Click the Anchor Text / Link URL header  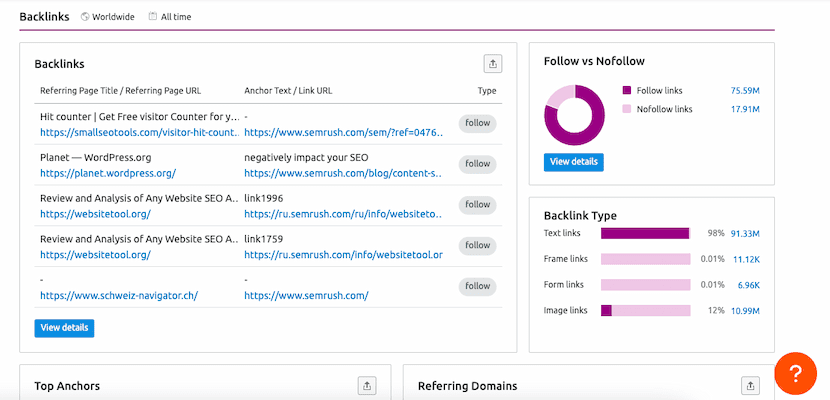pyautogui.click(x=288, y=90)
